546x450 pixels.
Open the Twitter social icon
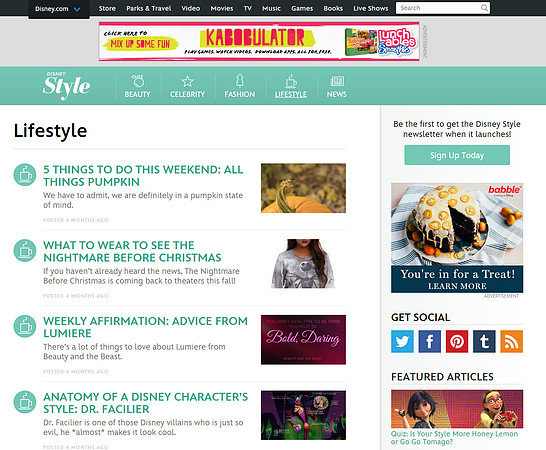click(402, 341)
